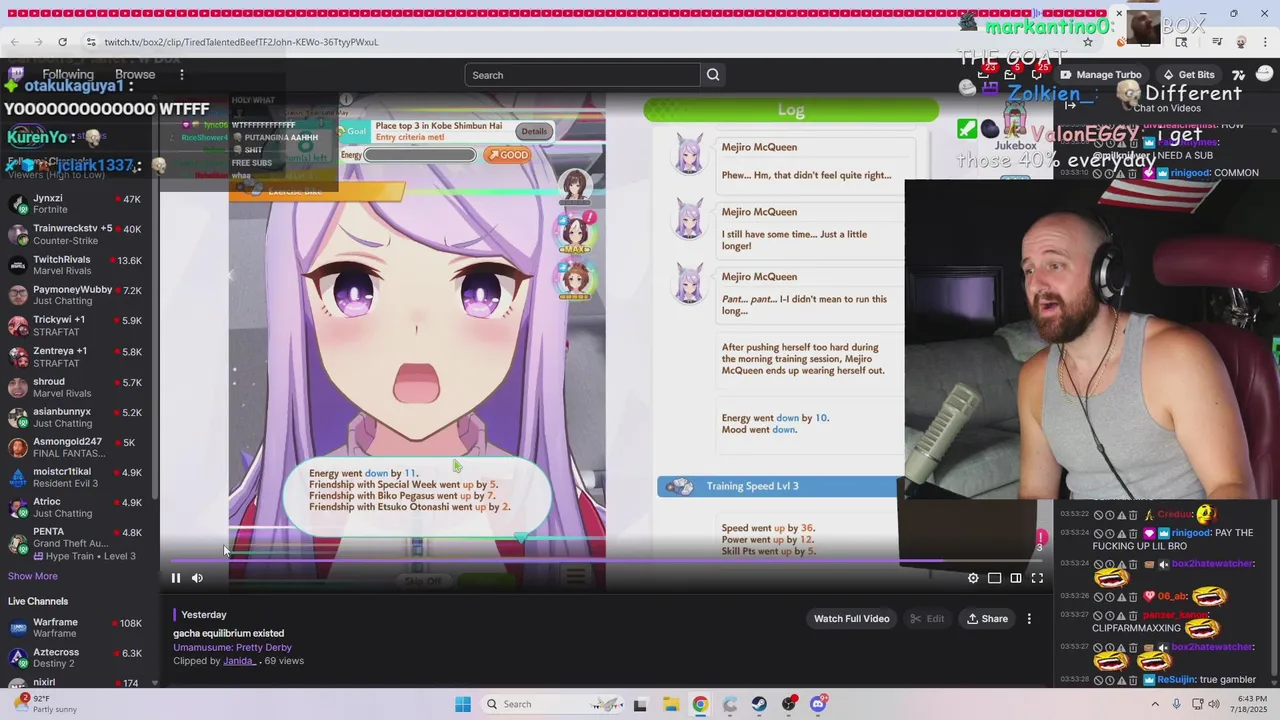Open the moistcr1tikal channel
The height and width of the screenshot is (720, 1280).
click(79, 477)
